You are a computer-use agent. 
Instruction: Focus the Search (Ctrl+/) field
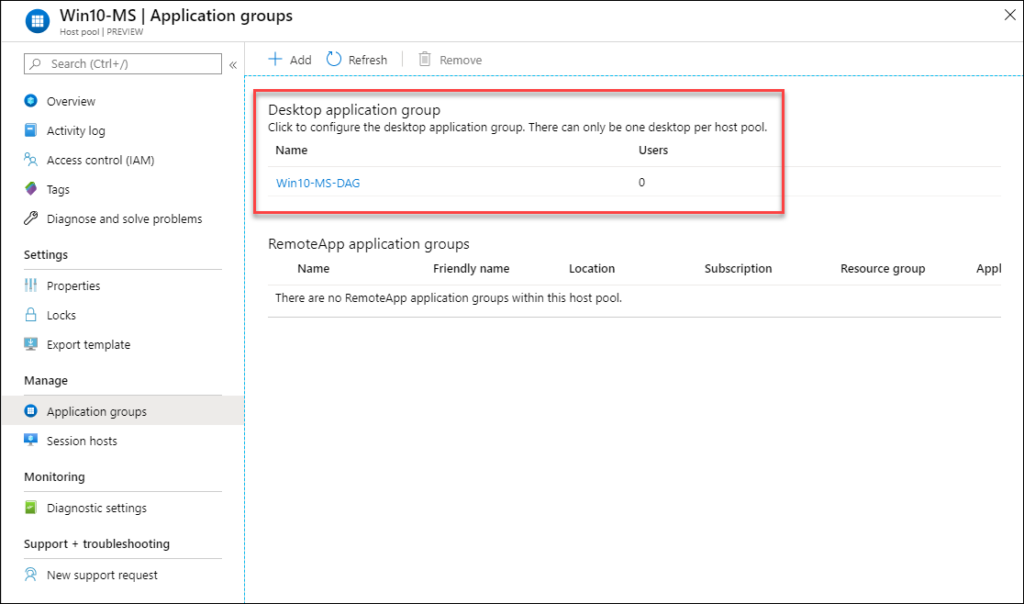click(x=123, y=63)
